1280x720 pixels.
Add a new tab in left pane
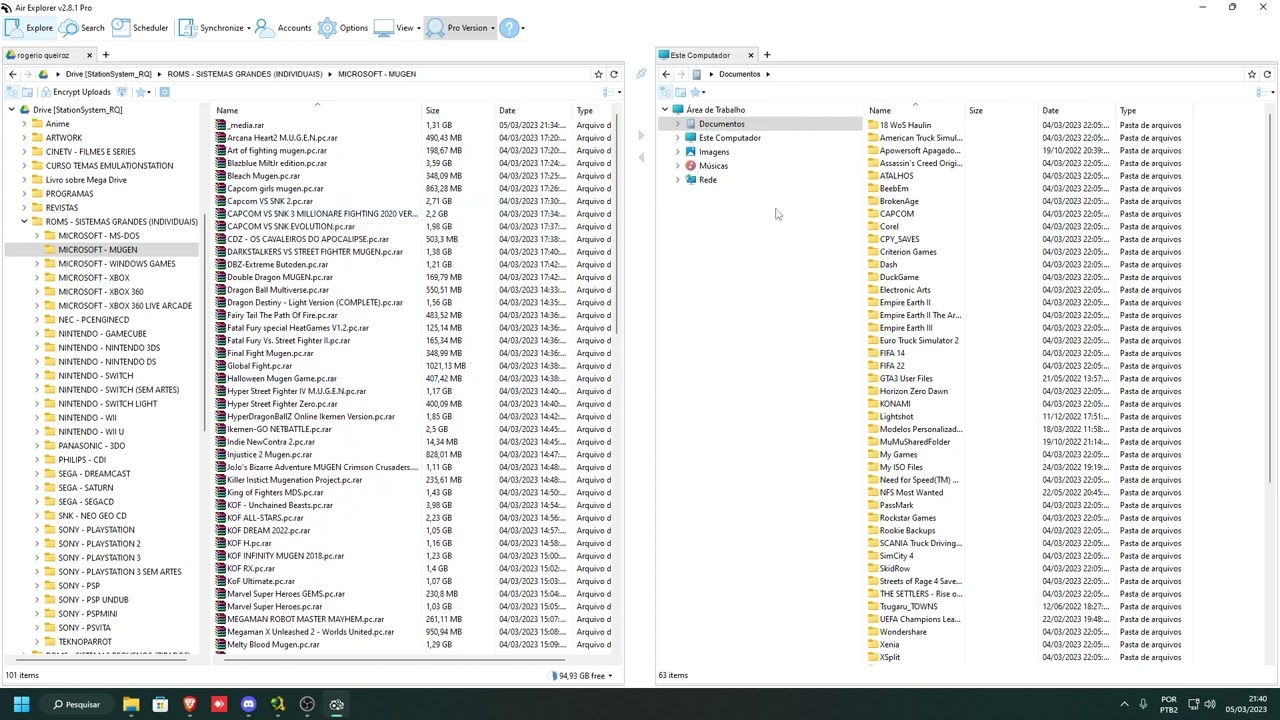(x=106, y=55)
